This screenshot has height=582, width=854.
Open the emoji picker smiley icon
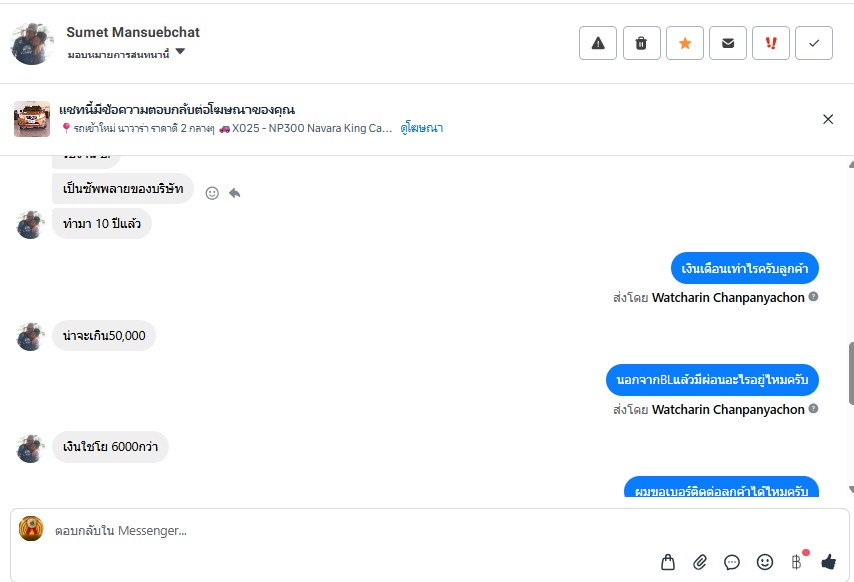coord(765,562)
